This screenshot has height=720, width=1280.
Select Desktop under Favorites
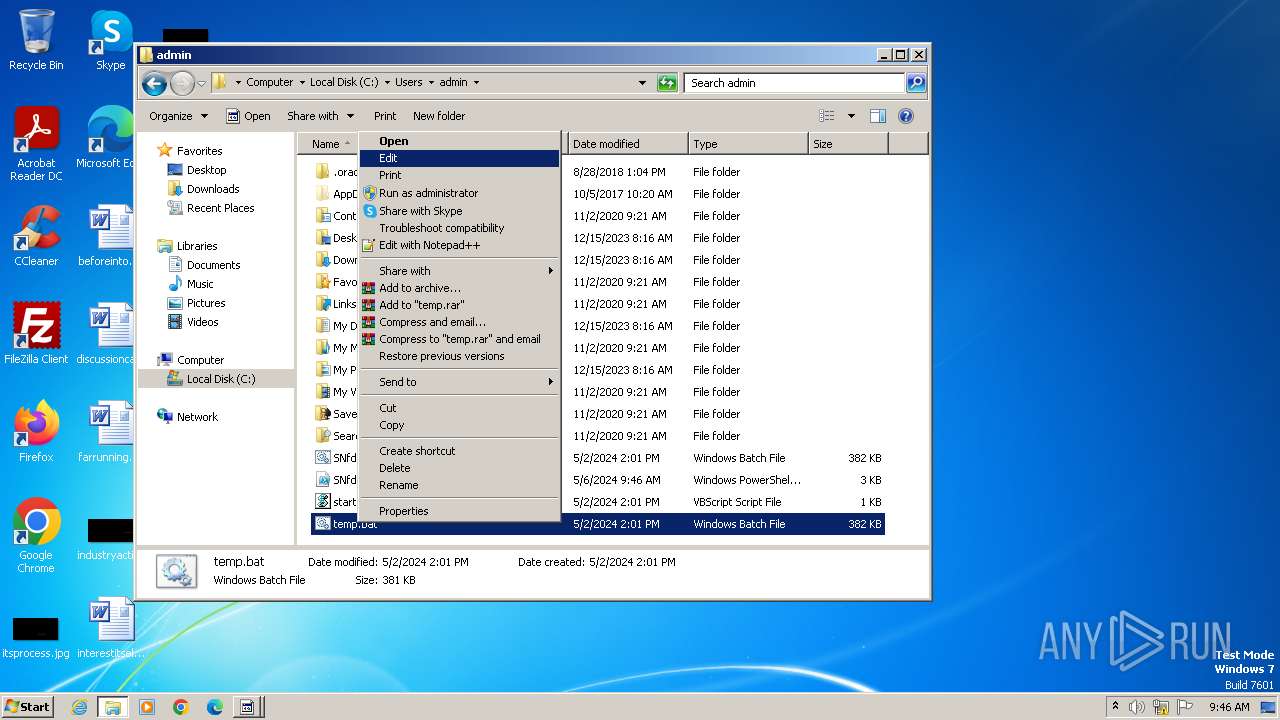click(206, 170)
